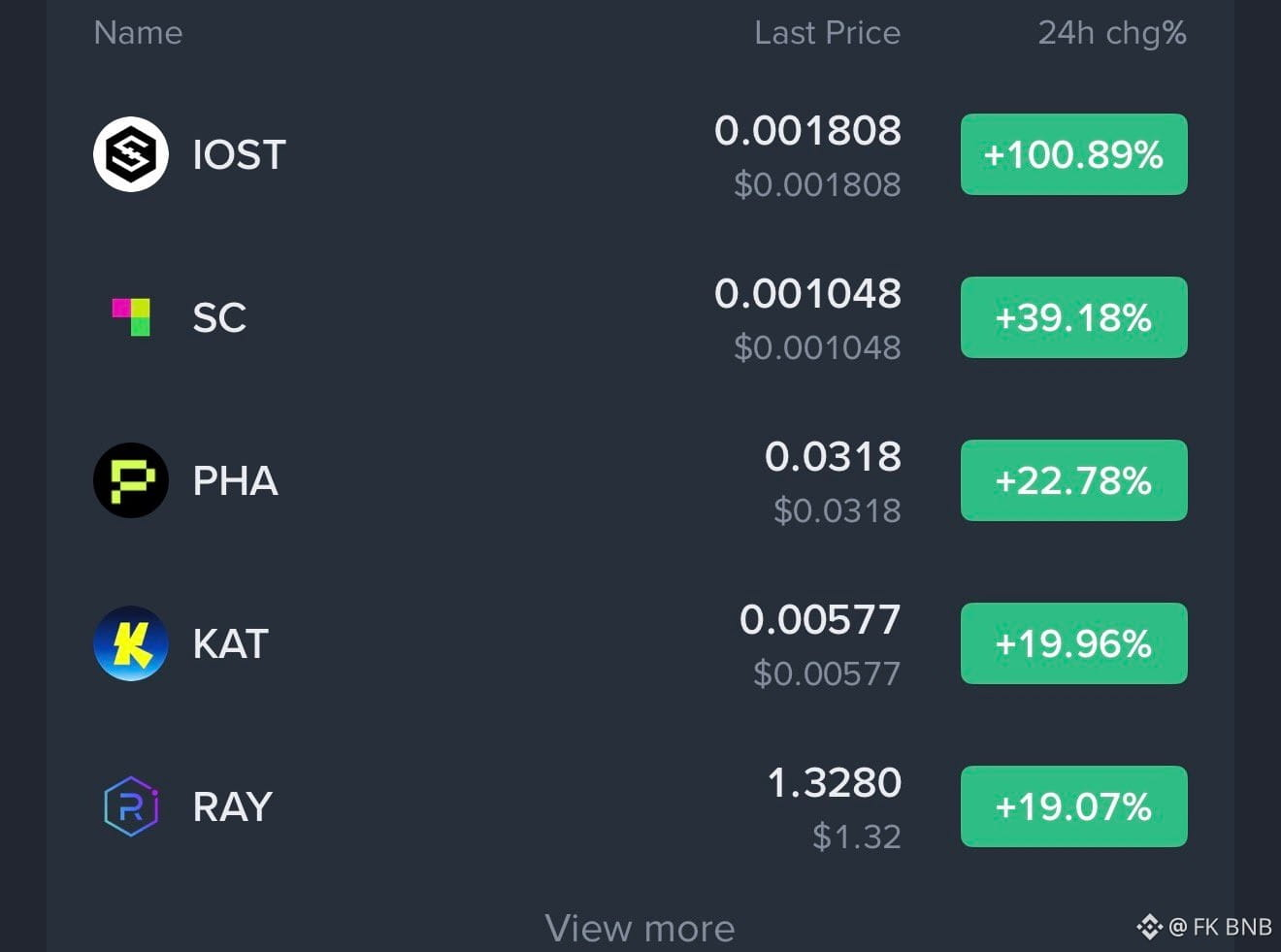The width and height of the screenshot is (1281, 952).
Task: Open the IOST coin logo icon
Action: [x=131, y=154]
